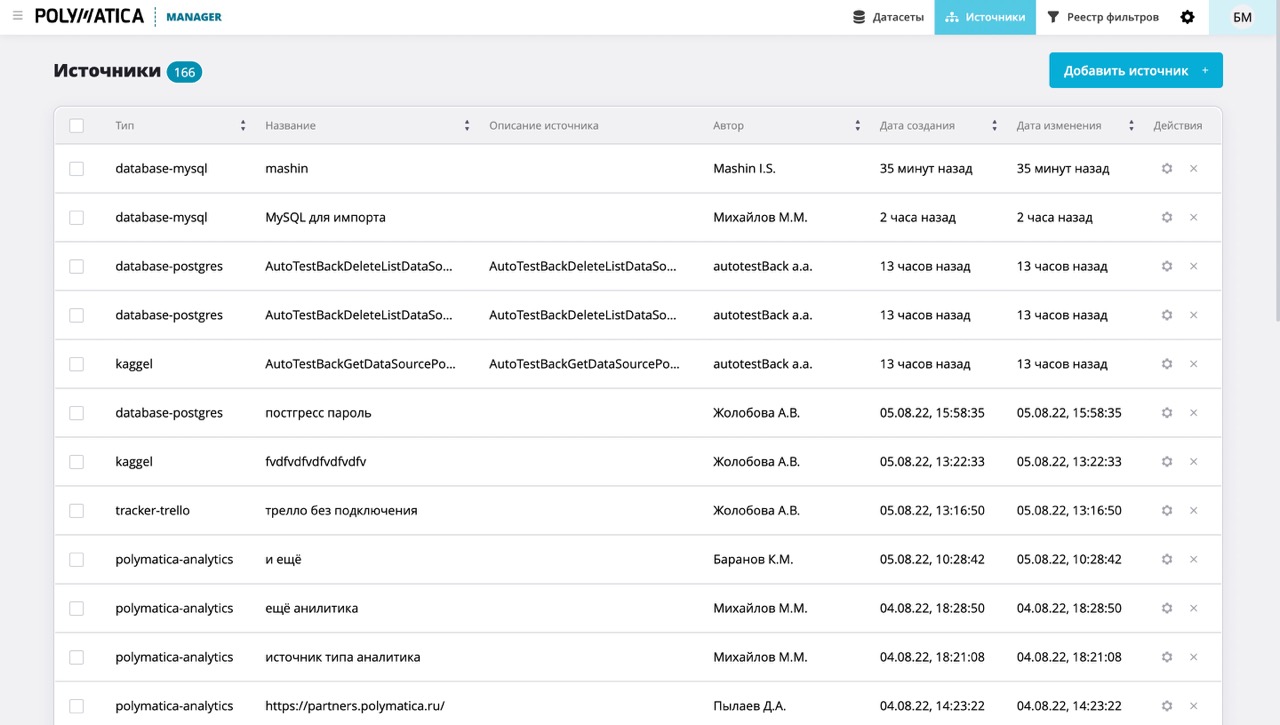Select checkbox for fvdfvdfvdfvdfvdfv row

77,462
